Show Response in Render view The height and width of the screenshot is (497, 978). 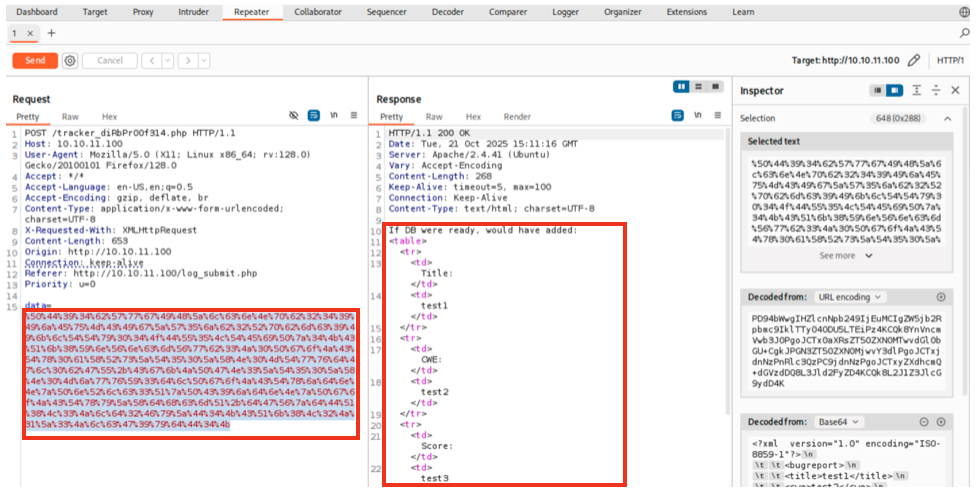click(517, 117)
